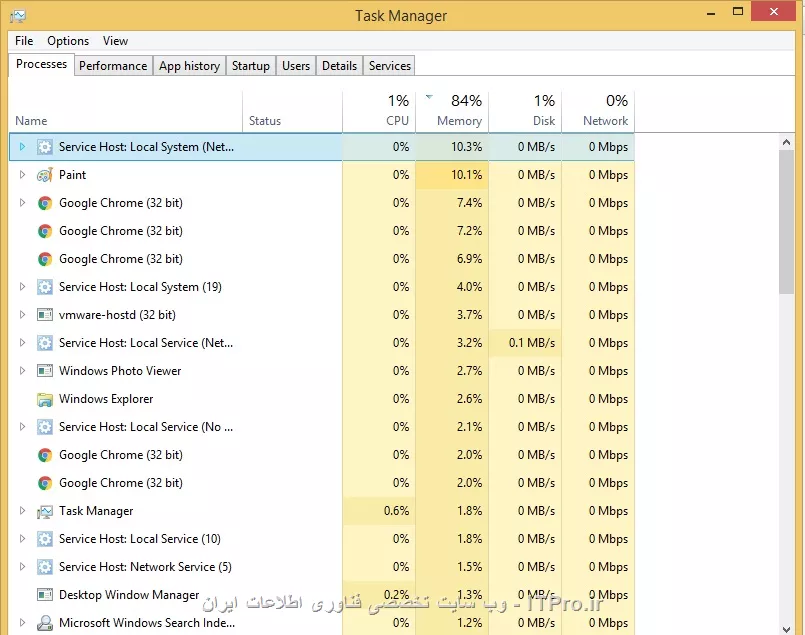Maximize the Task Manager window
Screen dimensions: 805x635
(738, 11)
